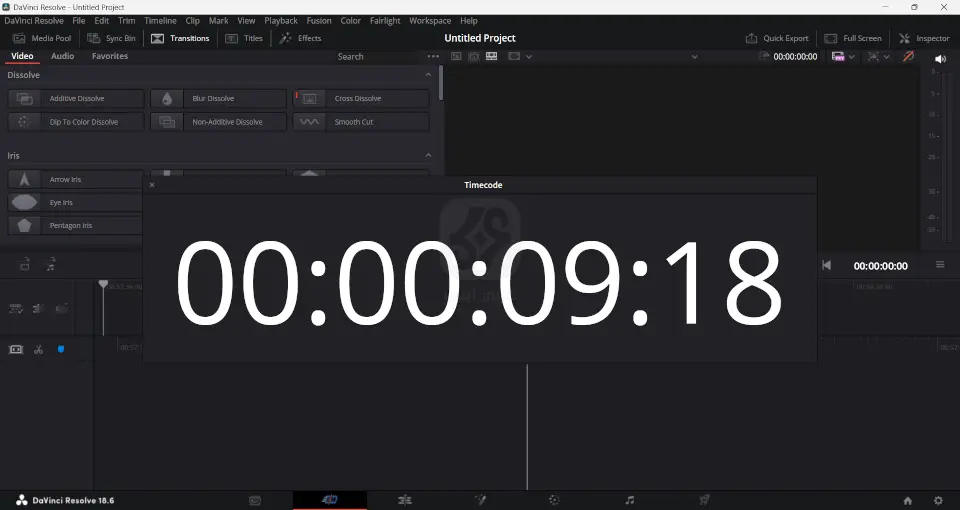
Task: Open the Inspector panel
Action: (x=924, y=38)
